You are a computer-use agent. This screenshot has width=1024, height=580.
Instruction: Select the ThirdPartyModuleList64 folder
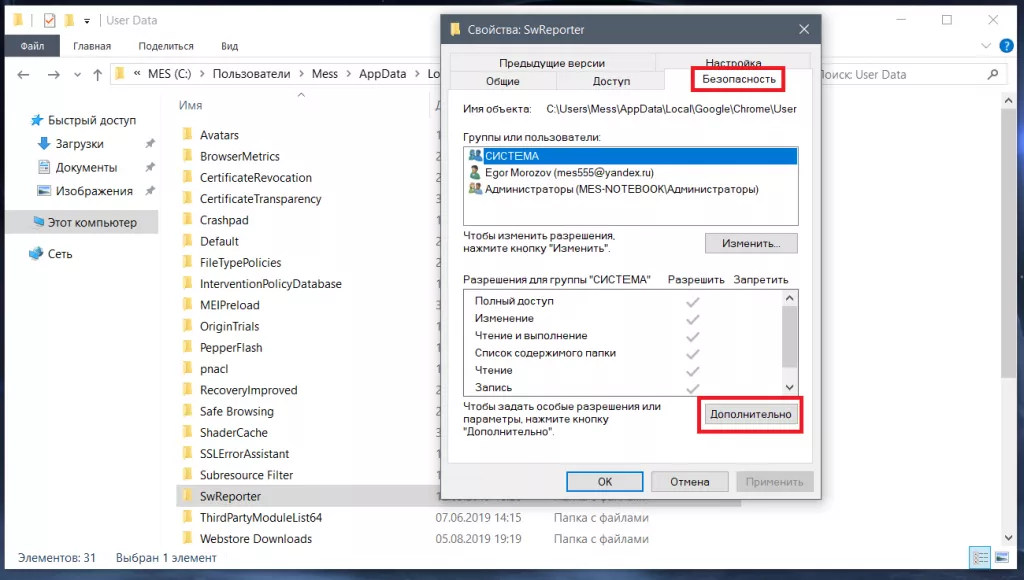pos(261,517)
